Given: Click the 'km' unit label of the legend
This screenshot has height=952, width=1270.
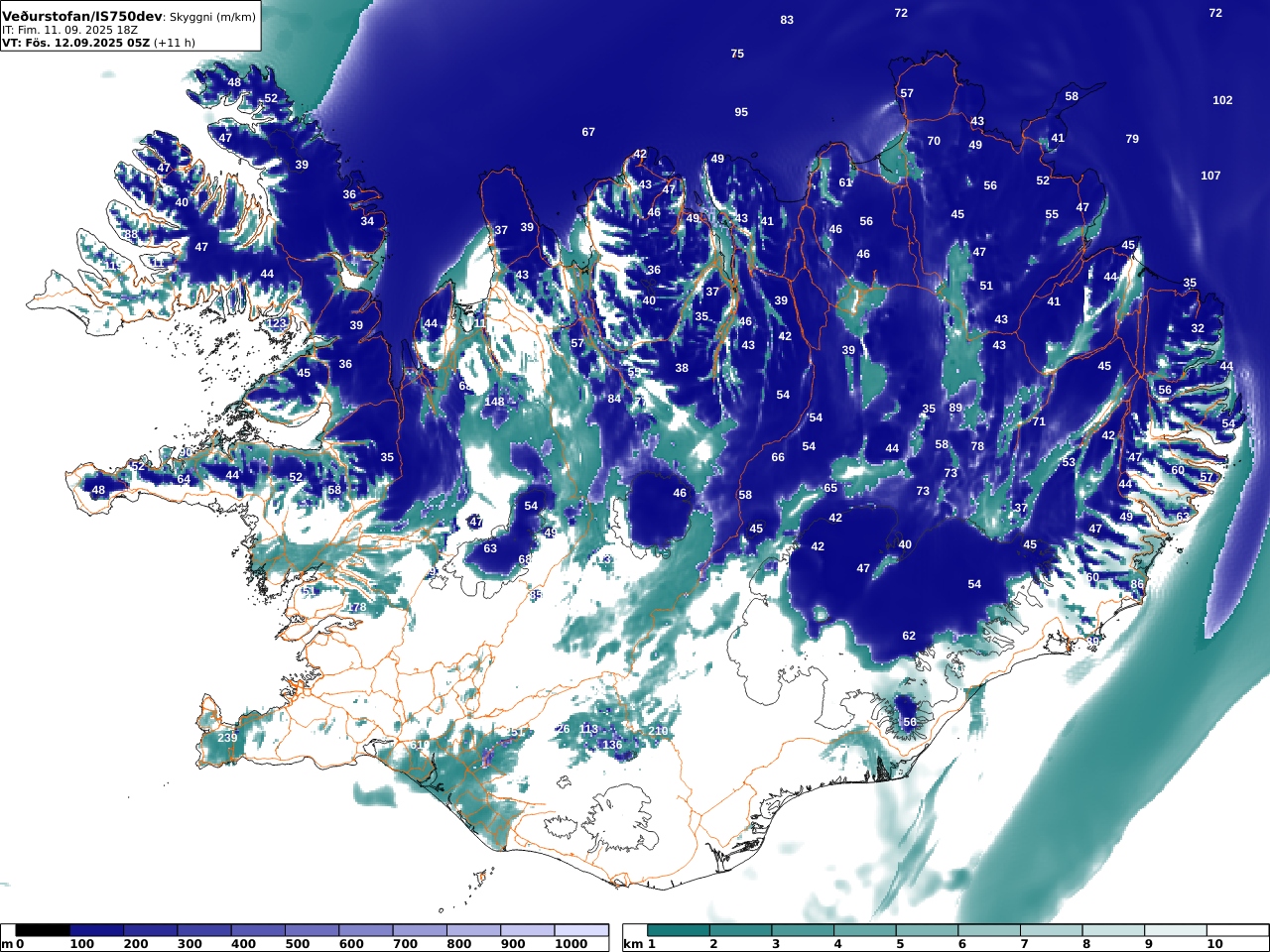Looking at the screenshot, I should [633, 944].
